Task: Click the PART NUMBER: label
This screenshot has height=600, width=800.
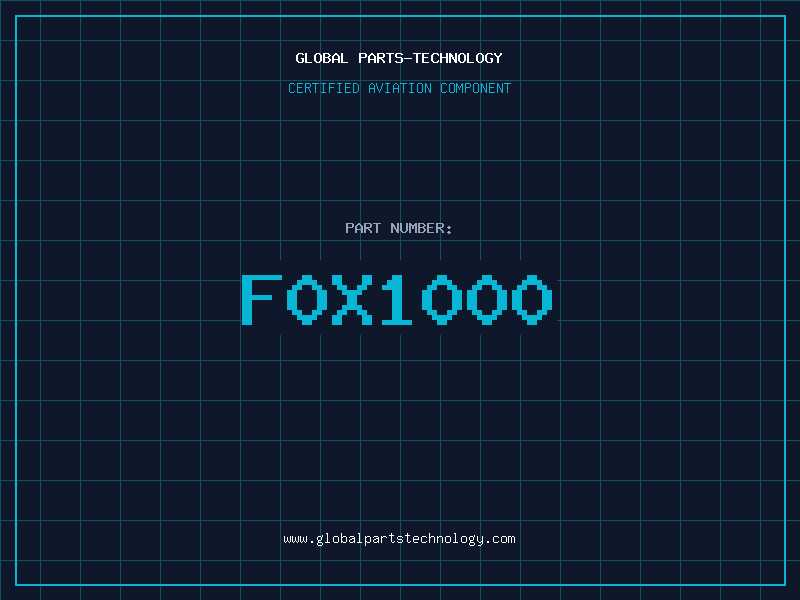Action: click(399, 228)
